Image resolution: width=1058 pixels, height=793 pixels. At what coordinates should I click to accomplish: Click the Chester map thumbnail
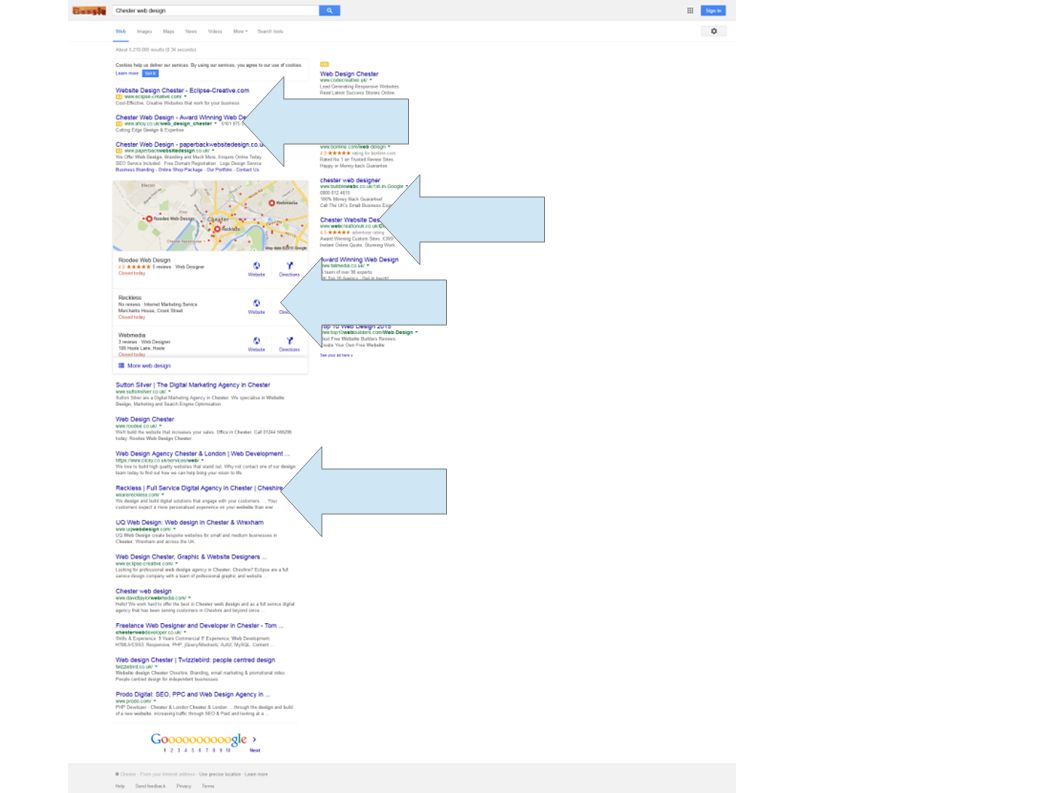click(211, 216)
